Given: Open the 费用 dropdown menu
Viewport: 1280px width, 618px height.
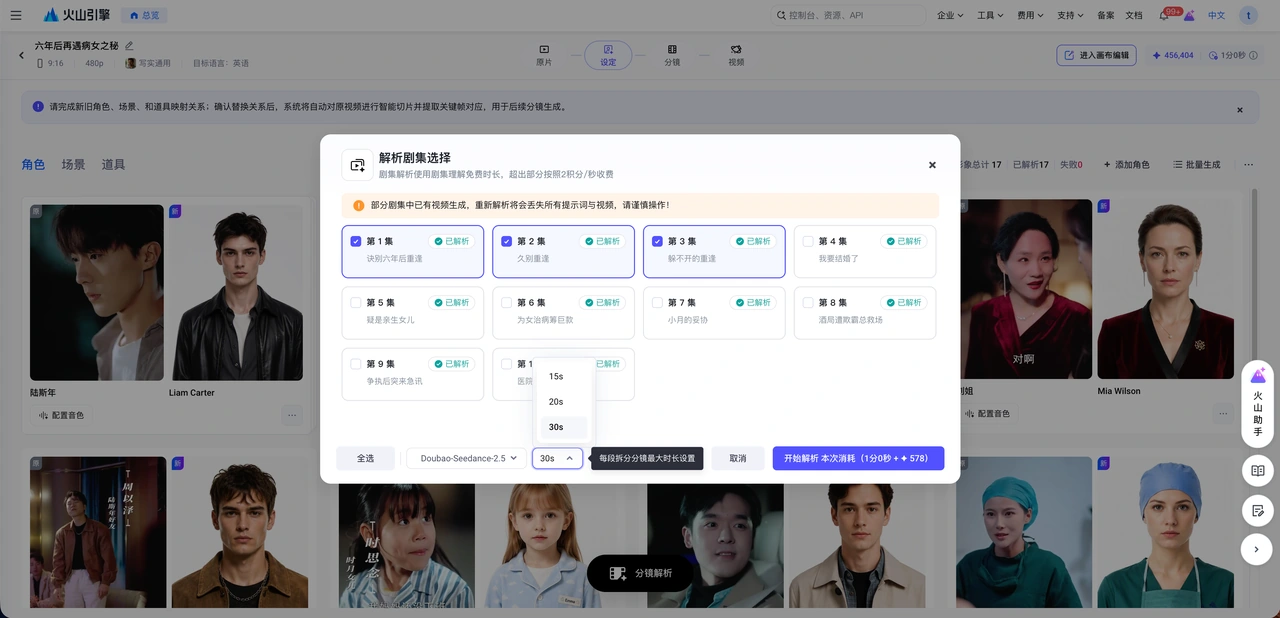Looking at the screenshot, I should (x=1030, y=15).
